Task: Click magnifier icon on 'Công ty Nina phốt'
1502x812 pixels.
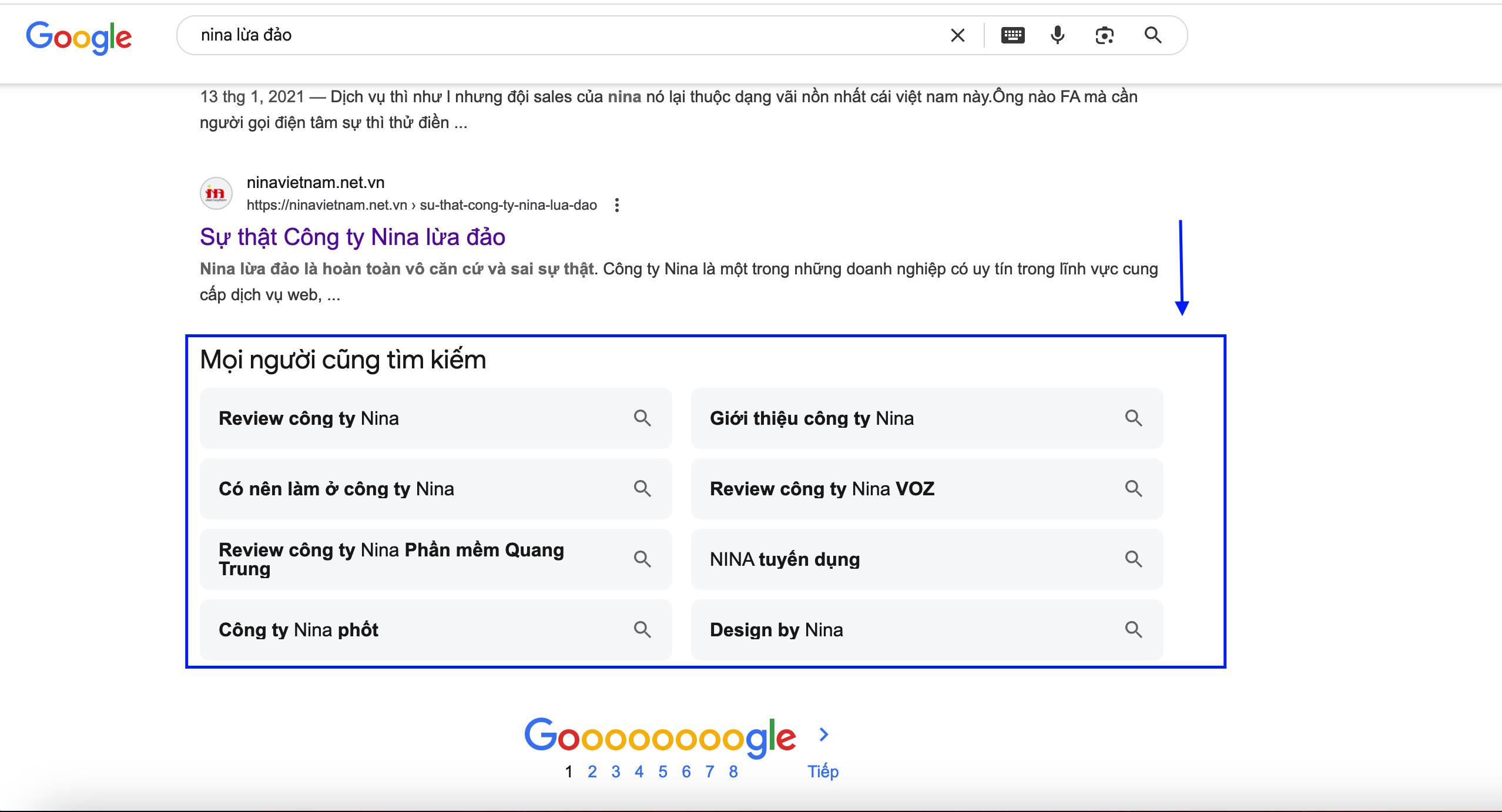Action: coord(642,630)
